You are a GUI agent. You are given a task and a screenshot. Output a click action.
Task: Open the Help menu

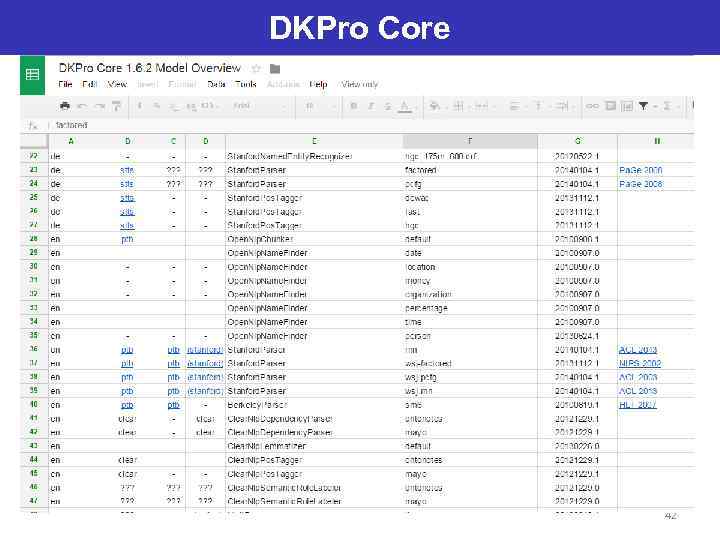[x=318, y=84]
